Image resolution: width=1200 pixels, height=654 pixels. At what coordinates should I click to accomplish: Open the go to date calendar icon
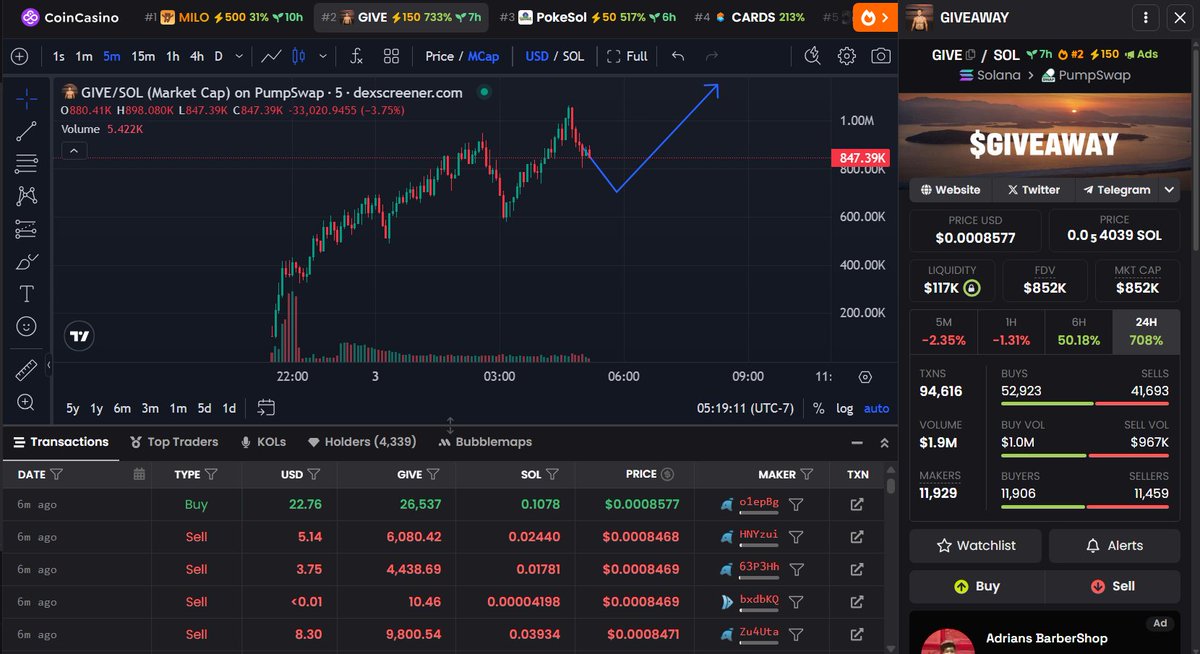[x=266, y=407]
